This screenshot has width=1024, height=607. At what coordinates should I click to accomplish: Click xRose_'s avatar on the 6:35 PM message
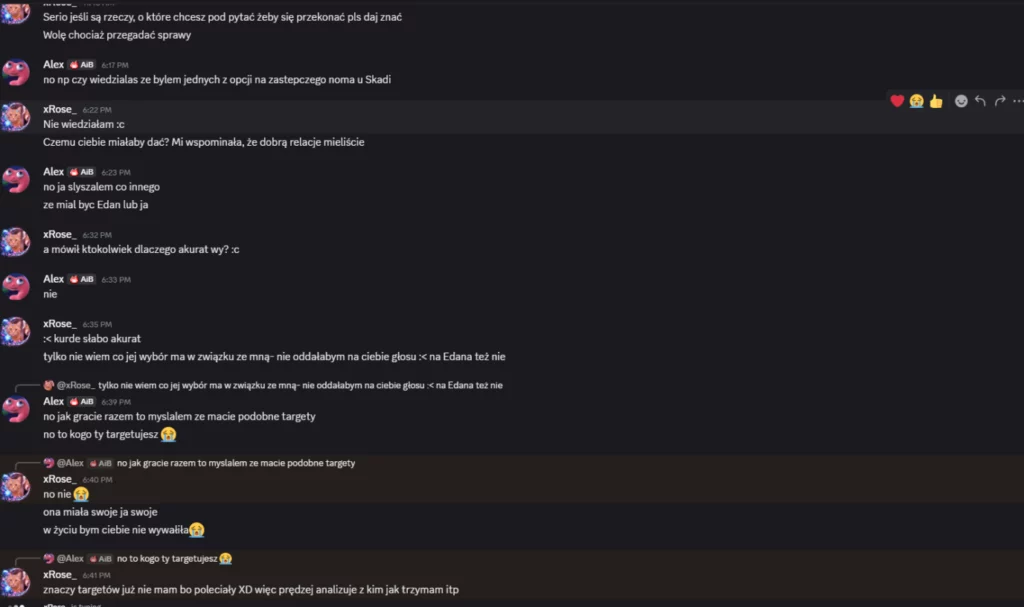(x=16, y=332)
